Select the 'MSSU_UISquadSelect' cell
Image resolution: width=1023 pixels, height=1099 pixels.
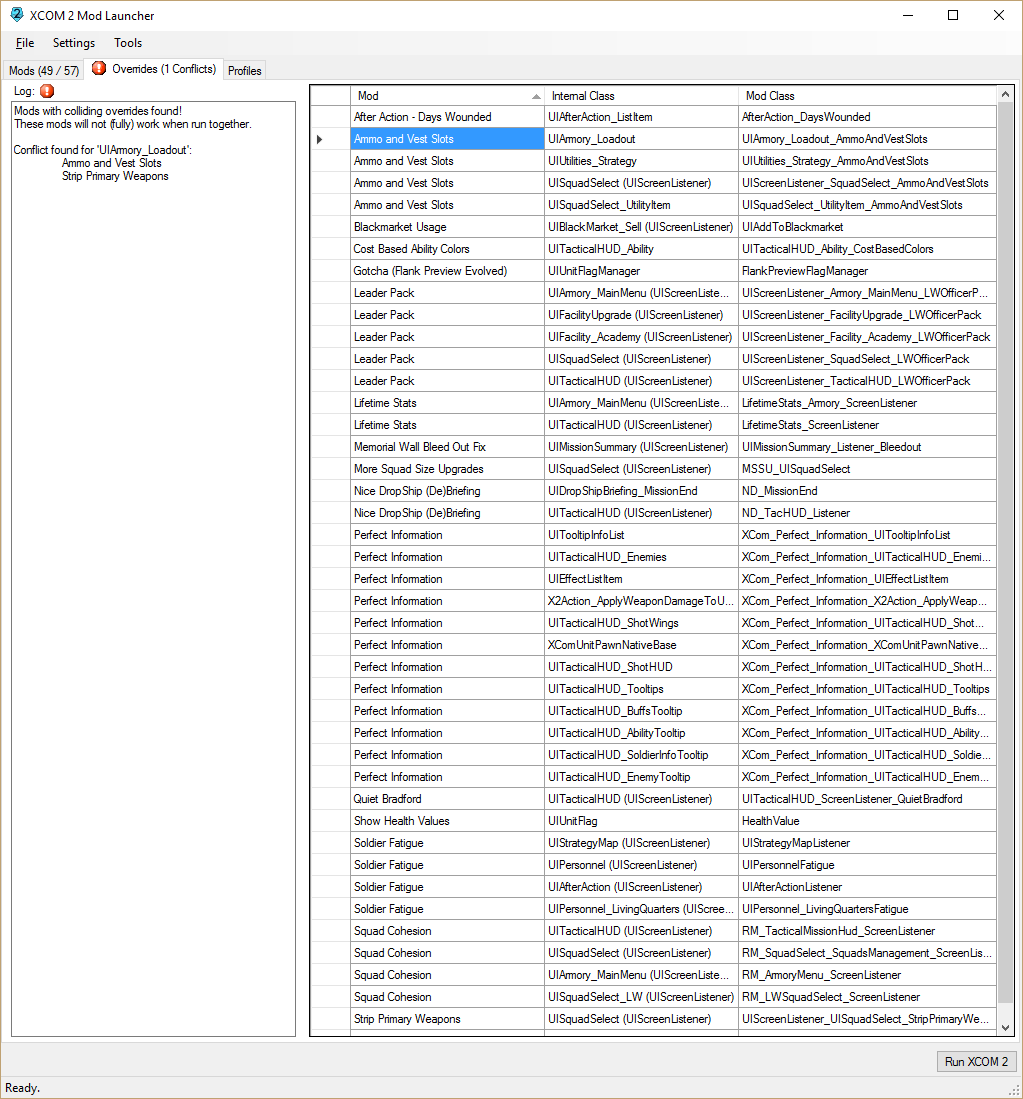pos(867,469)
